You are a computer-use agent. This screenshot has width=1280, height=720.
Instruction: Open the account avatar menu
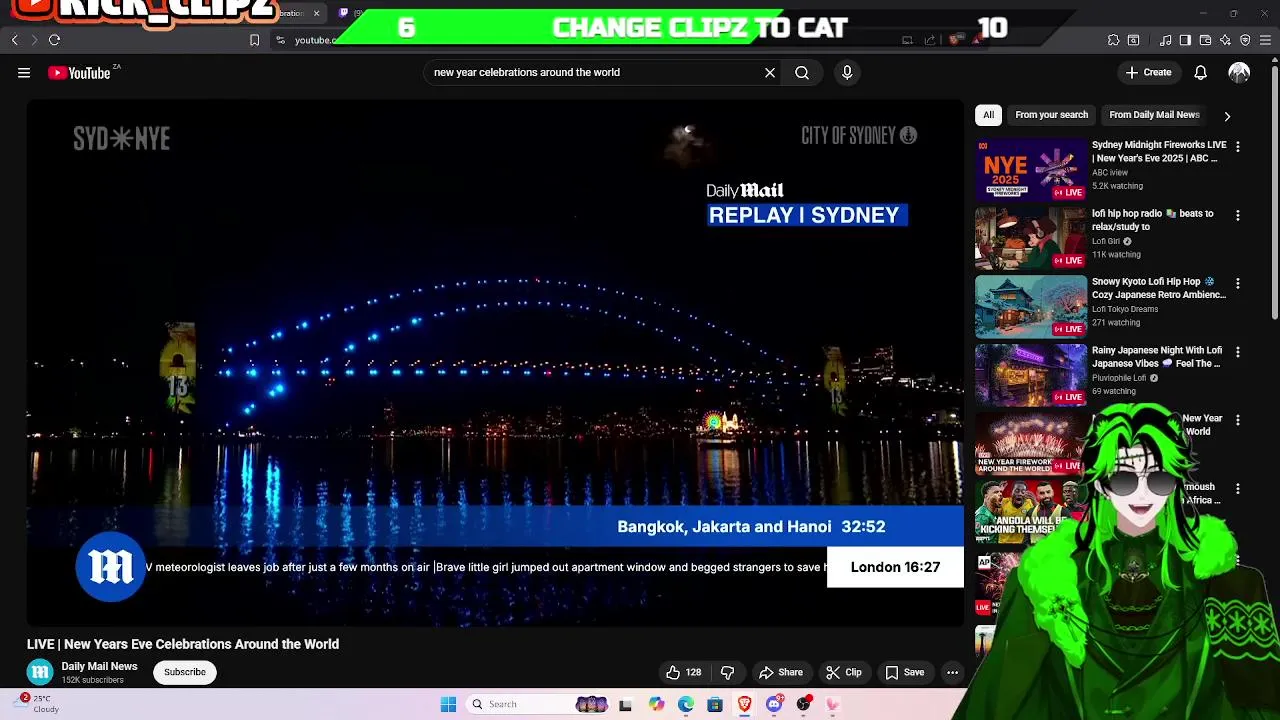click(x=1239, y=72)
